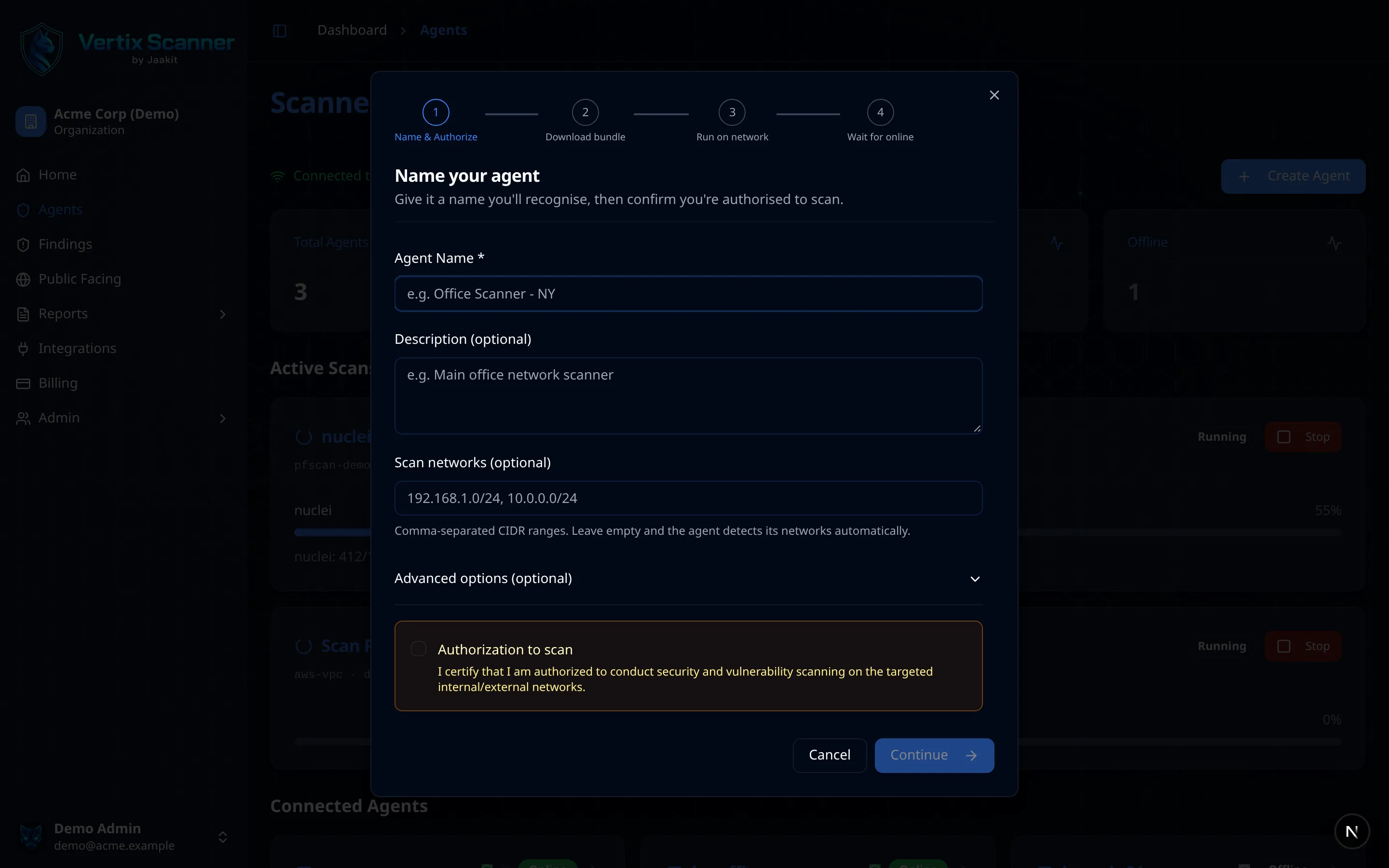Viewport: 1389px width, 868px height.
Task: Click the Billing credit card icon
Action: (x=23, y=383)
